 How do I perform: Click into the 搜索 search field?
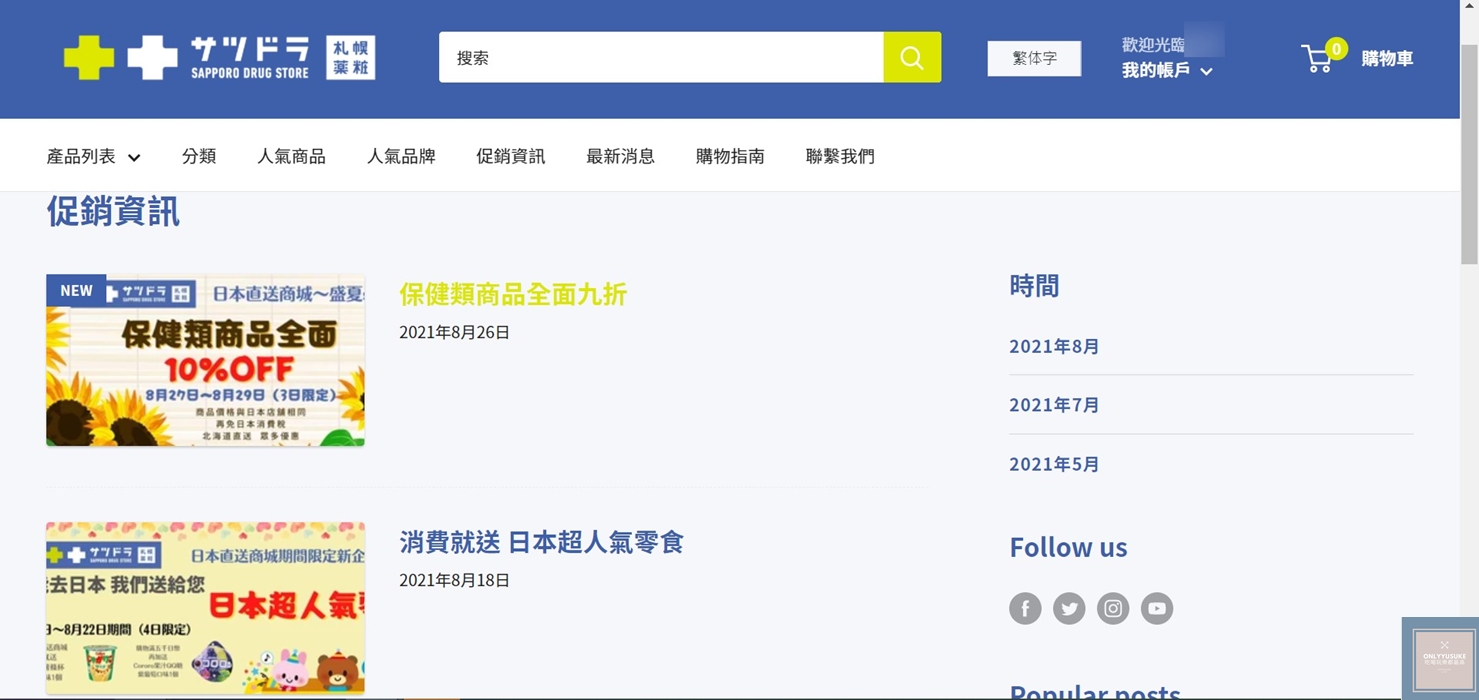[660, 57]
